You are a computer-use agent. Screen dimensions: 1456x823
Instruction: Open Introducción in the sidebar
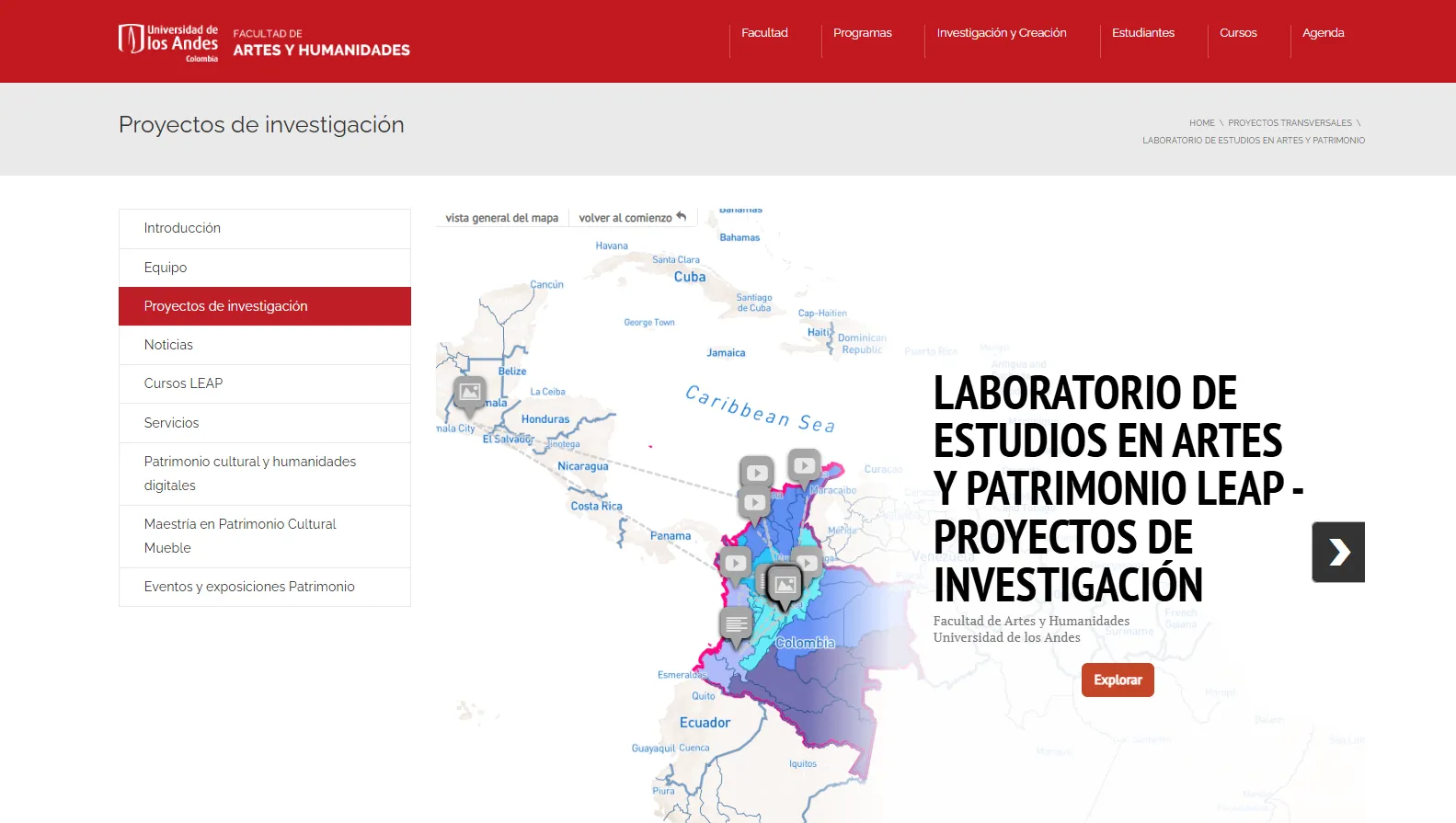pyautogui.click(x=265, y=228)
